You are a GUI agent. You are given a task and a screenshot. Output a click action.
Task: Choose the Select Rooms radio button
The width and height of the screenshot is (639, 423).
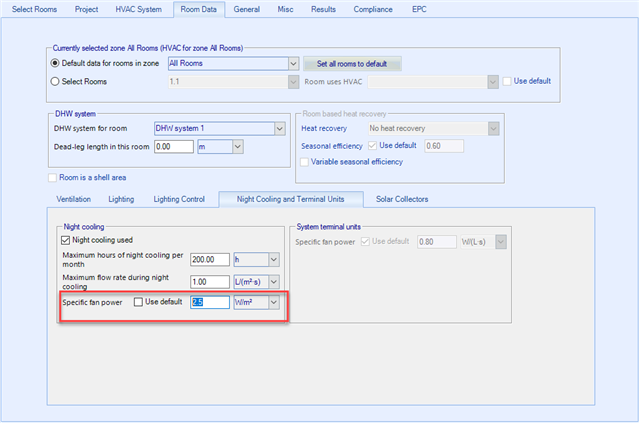coord(56,80)
